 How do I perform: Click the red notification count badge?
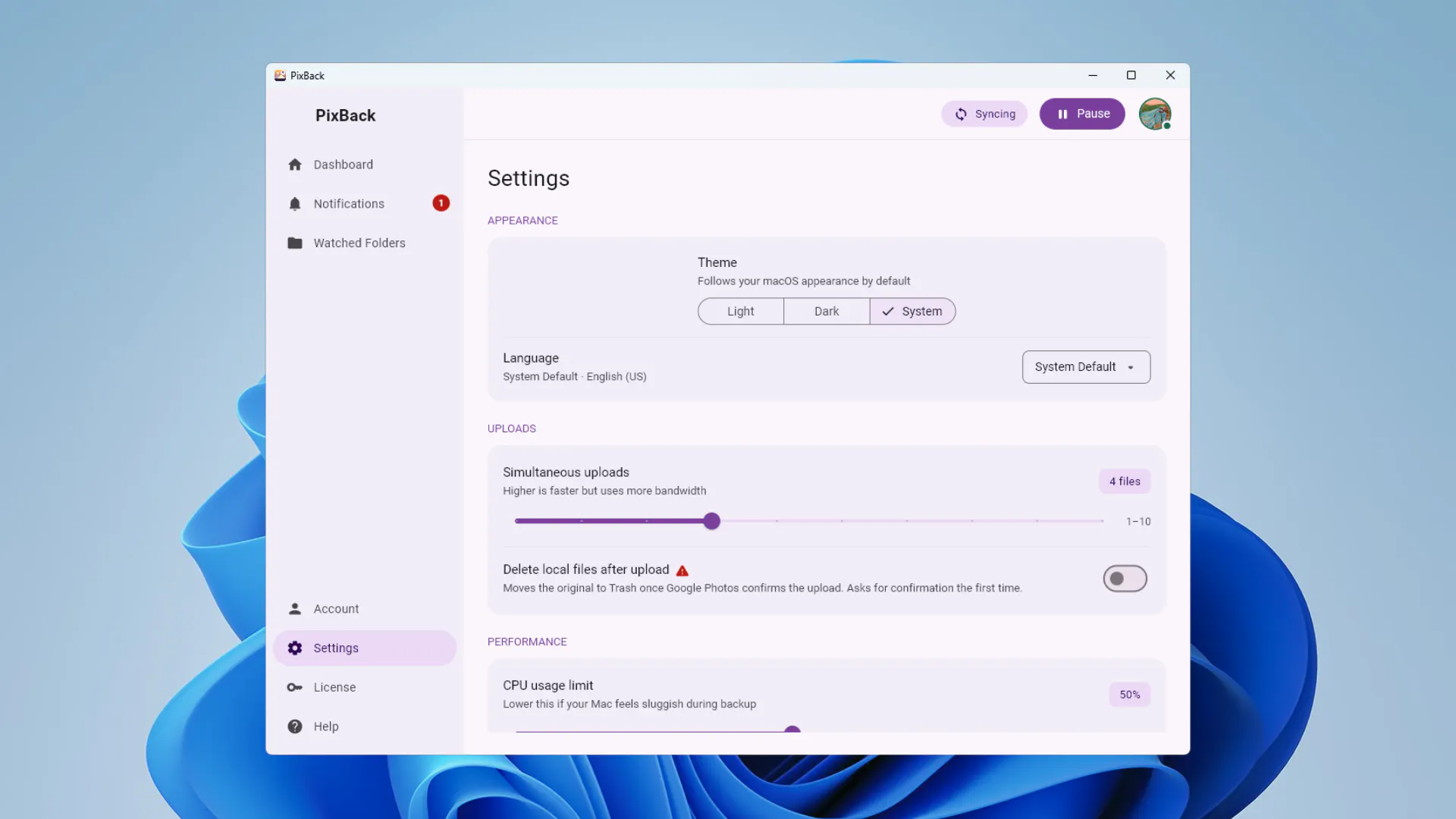[441, 203]
